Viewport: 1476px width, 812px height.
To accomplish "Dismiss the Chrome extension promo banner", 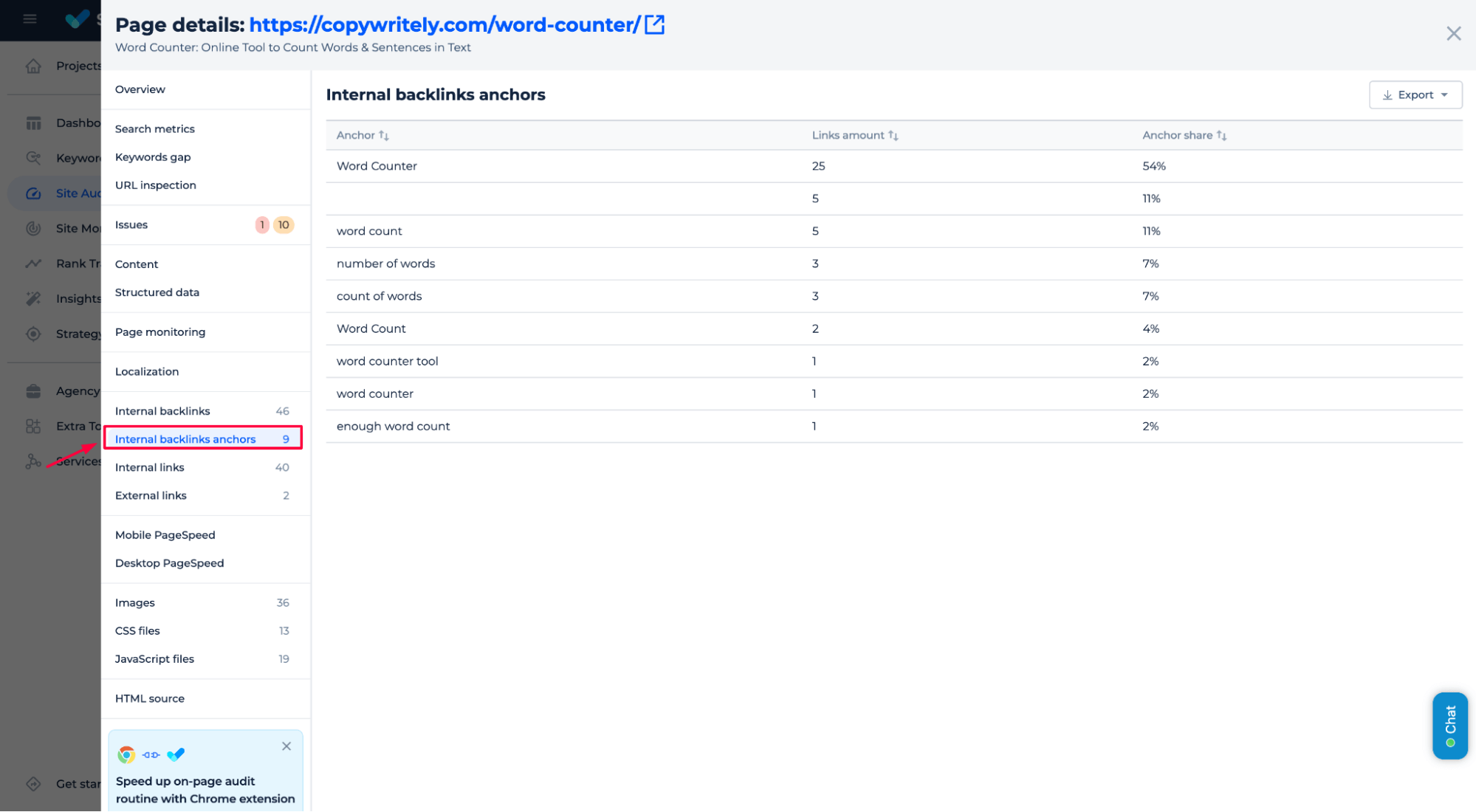I will pyautogui.click(x=286, y=746).
